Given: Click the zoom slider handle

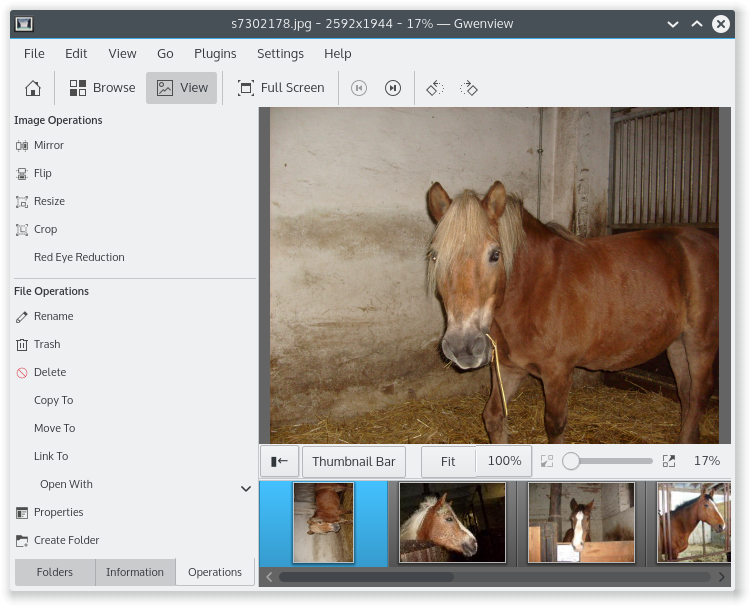Looking at the screenshot, I should point(571,461).
